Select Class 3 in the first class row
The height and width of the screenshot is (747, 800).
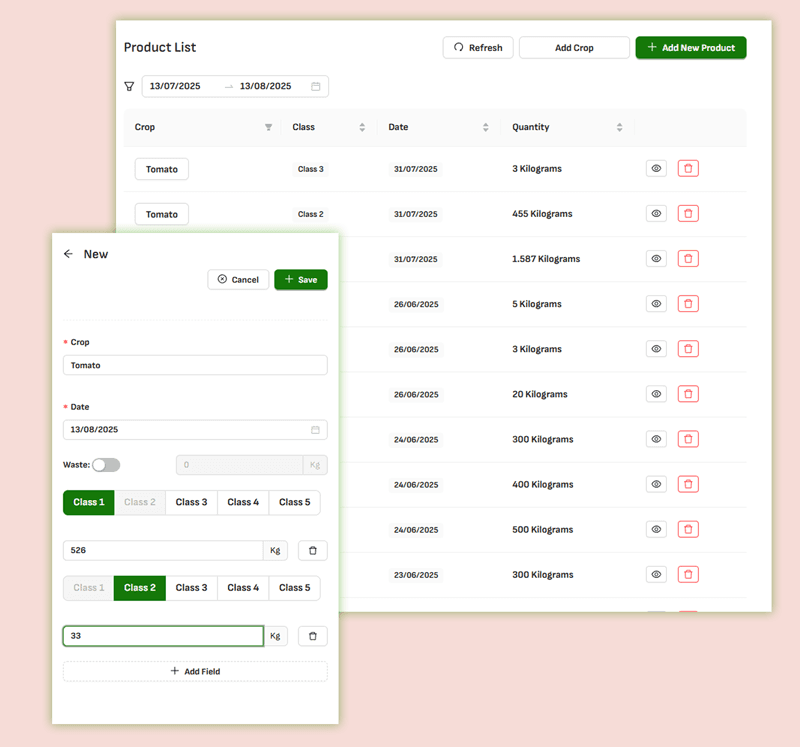pos(191,502)
